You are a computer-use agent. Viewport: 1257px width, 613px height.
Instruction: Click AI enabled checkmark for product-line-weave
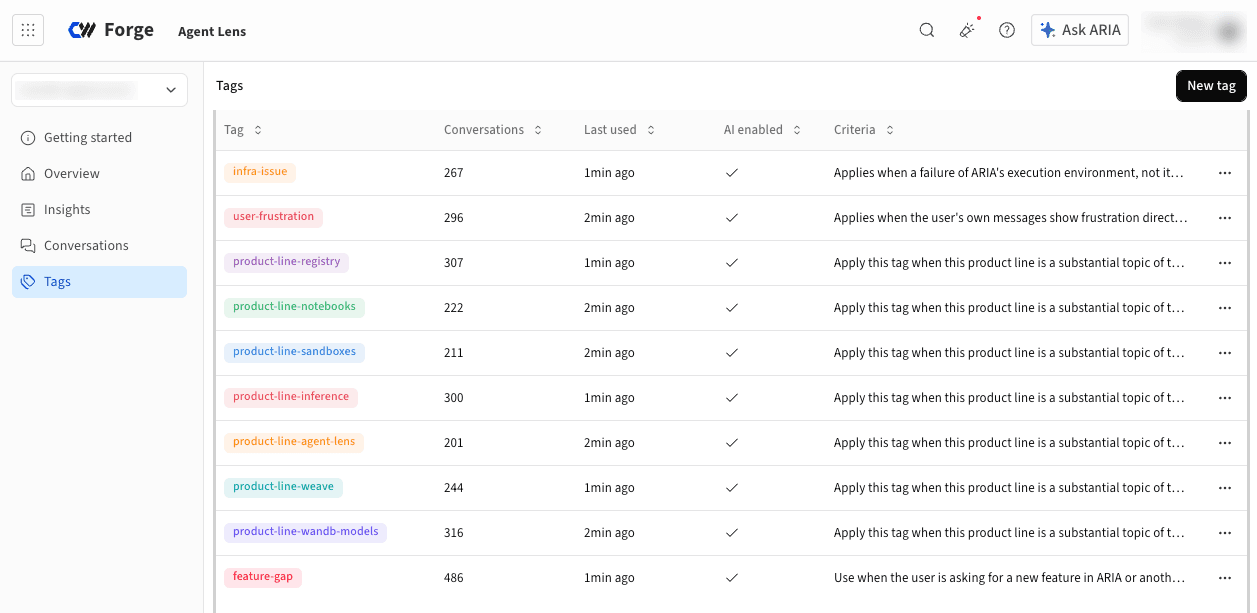point(732,488)
